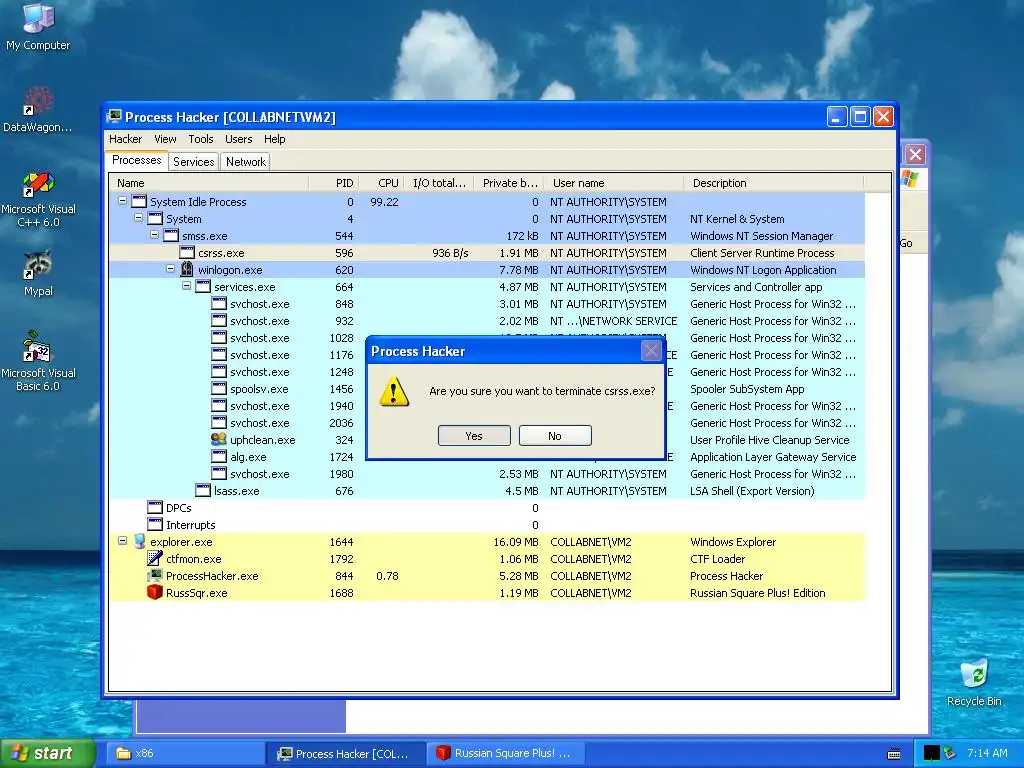Click the red RussSqr.exe cube icon
Screen dimensions: 1024x768
tap(155, 592)
